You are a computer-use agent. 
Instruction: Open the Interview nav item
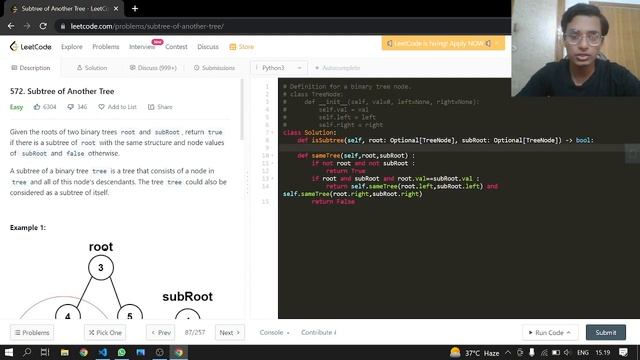tap(142, 47)
